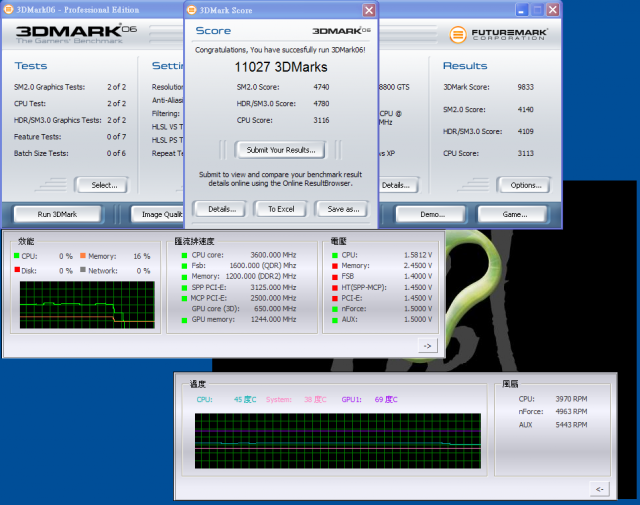Click HT(SPP-MCP) voltage red indicator
640x505 pixels.
(335, 288)
